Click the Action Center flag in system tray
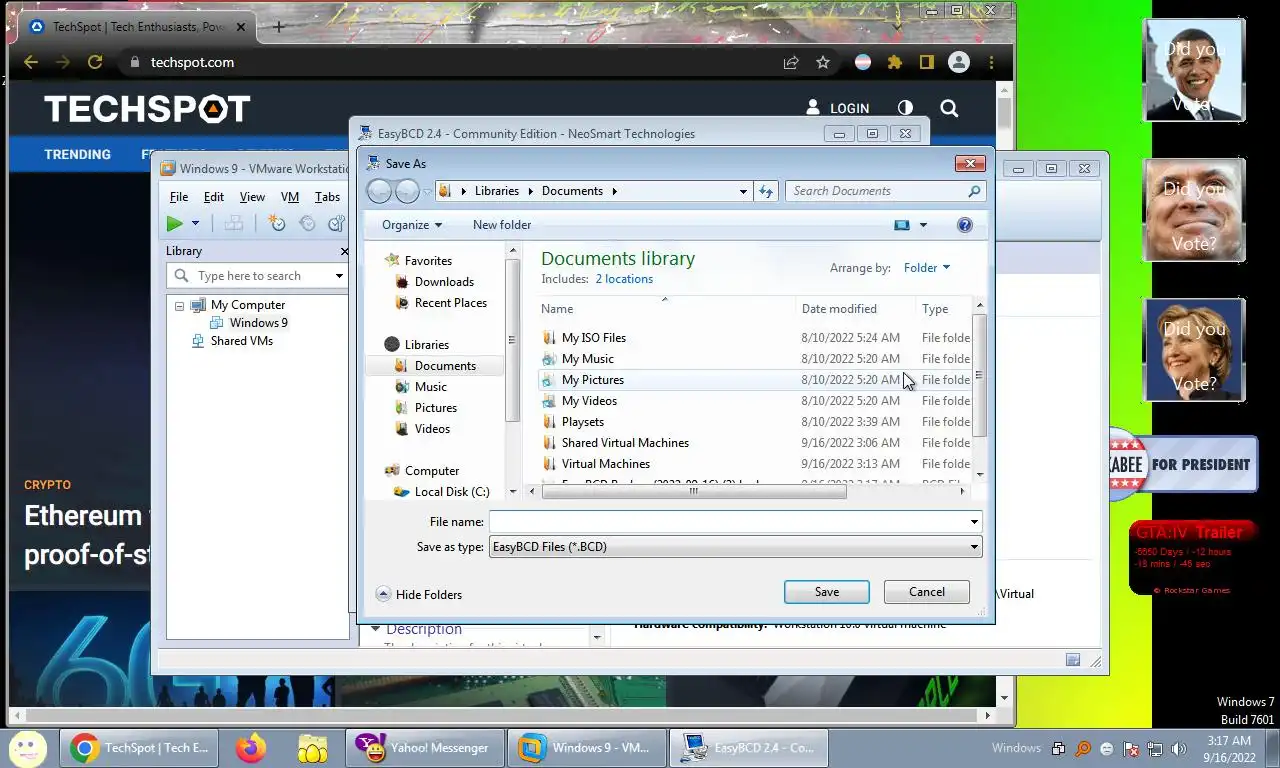1280x768 pixels. 1131,748
